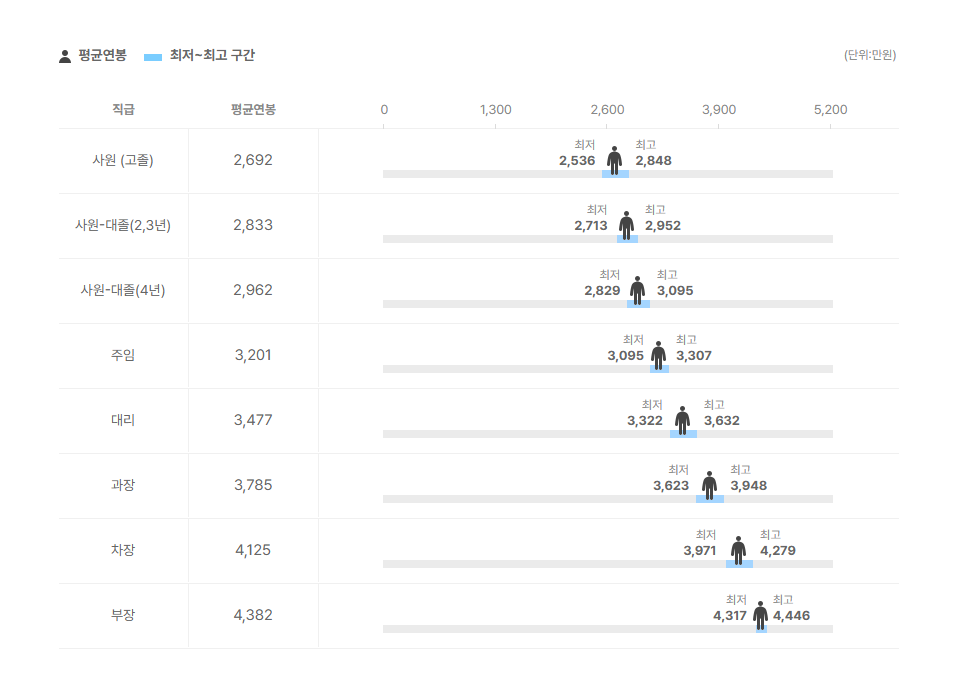Click the blue 최저~최고 구간 legend swatch
The image size is (955, 697).
(153, 57)
